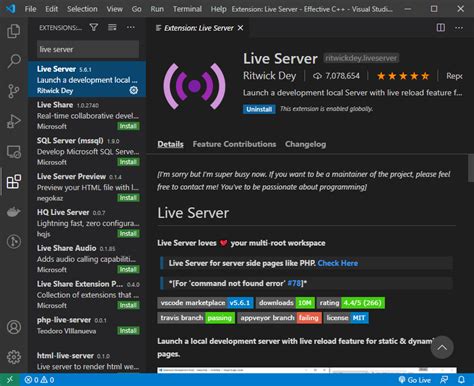The image size is (474, 386).
Task: Open the Git history circular icon view
Action: [x=14, y=241]
